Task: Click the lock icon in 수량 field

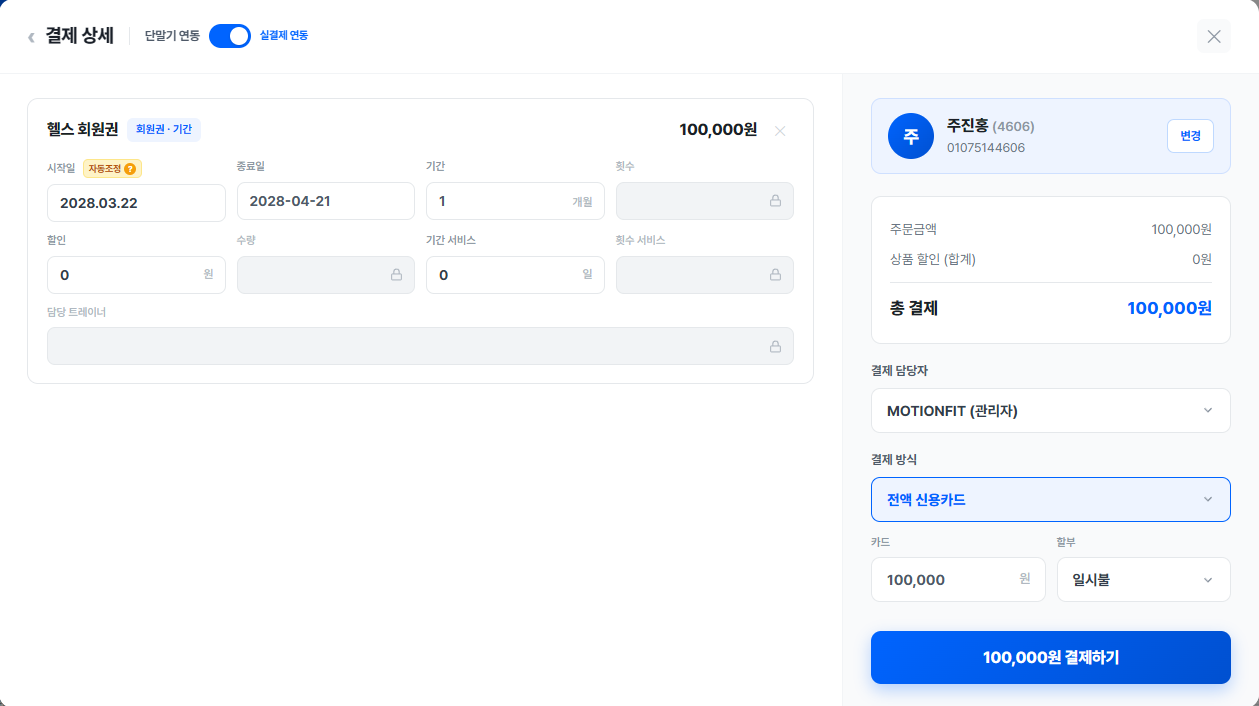Action: point(396,274)
